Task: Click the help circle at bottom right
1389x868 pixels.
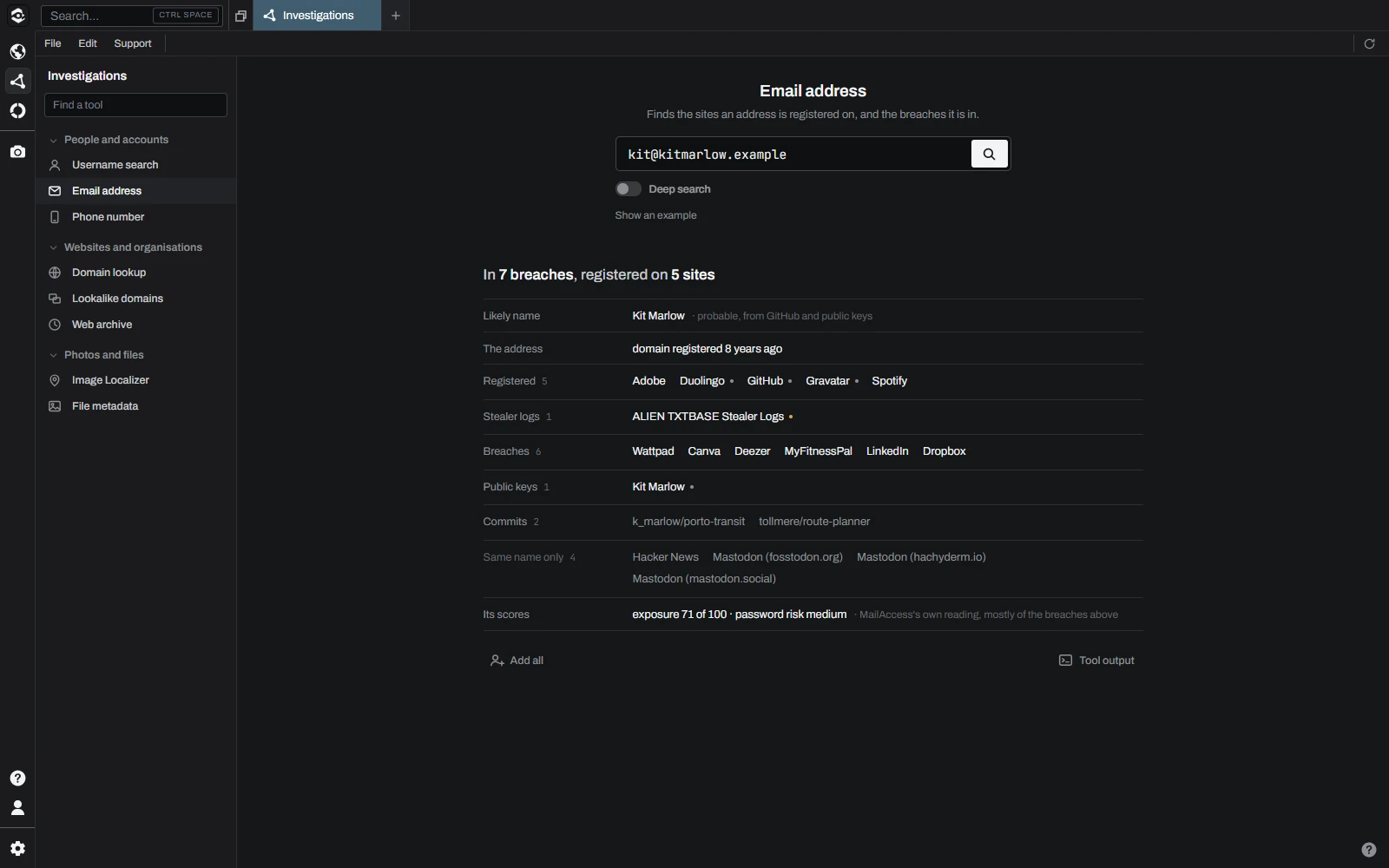Action: pyautogui.click(x=1368, y=850)
